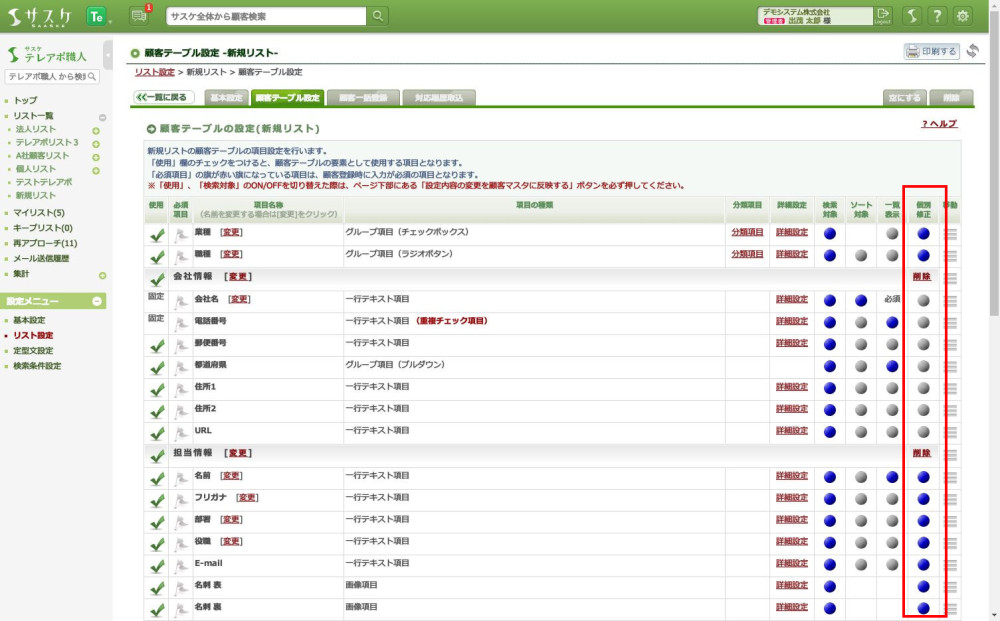Toggle 個別修正 dot for 業種 row
1000x621 pixels.
pos(923,233)
